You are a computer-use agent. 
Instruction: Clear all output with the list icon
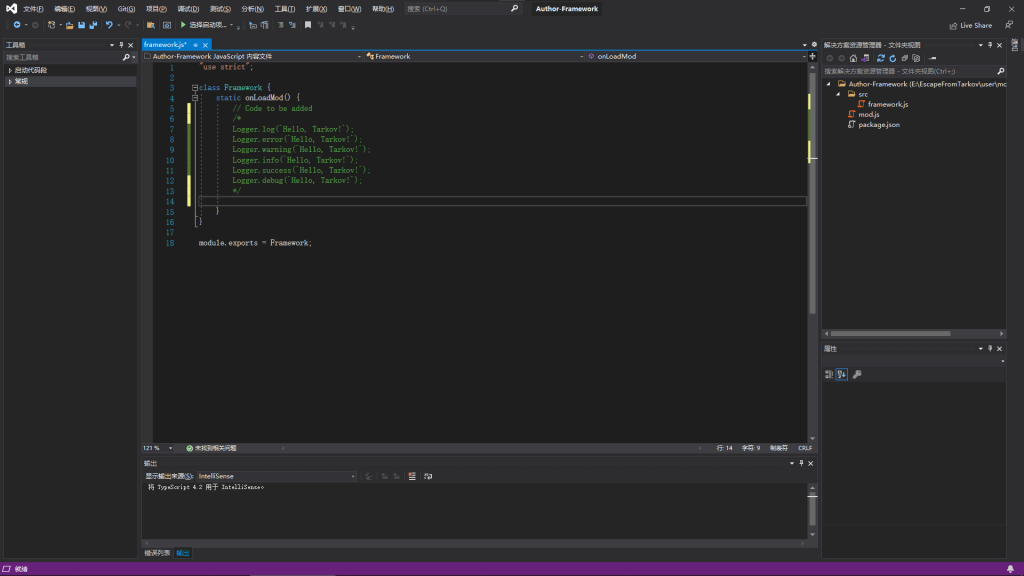tap(412, 476)
